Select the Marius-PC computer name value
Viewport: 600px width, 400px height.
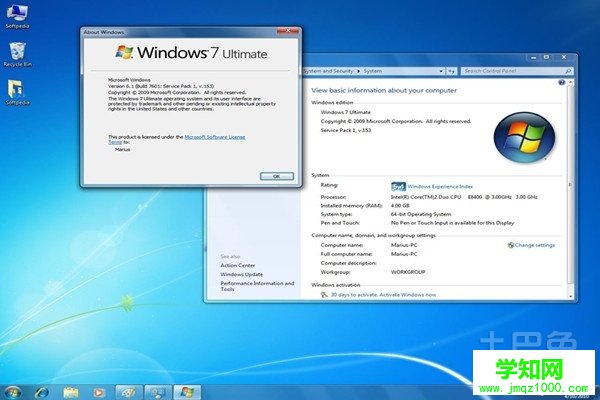404,245
